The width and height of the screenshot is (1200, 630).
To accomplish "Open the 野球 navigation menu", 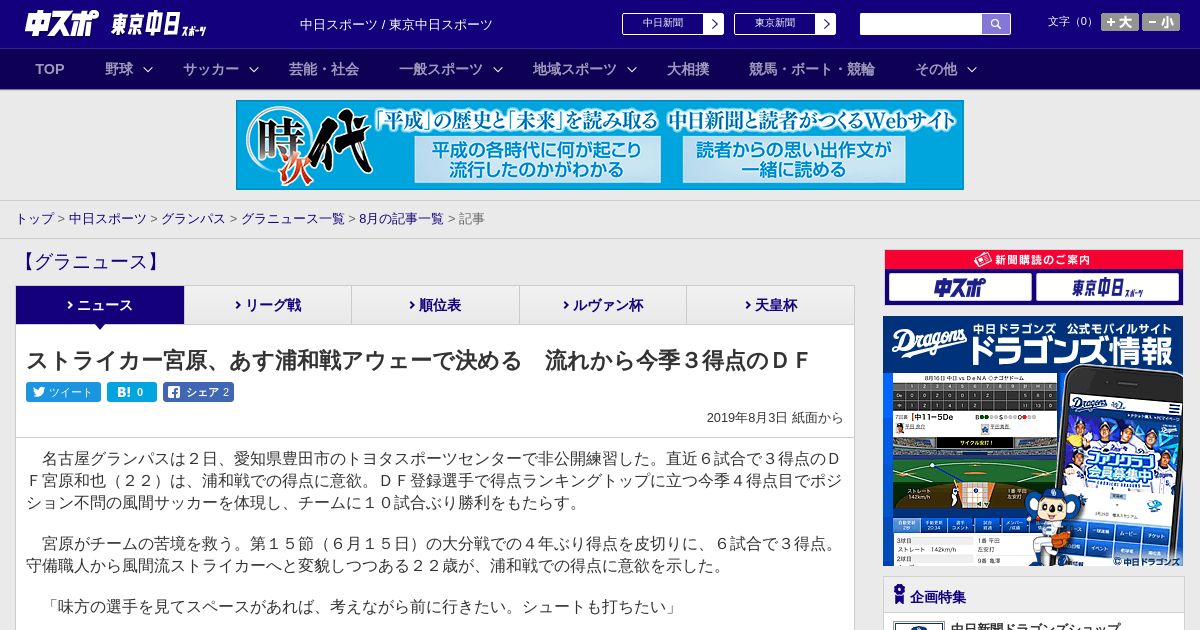I will (119, 69).
